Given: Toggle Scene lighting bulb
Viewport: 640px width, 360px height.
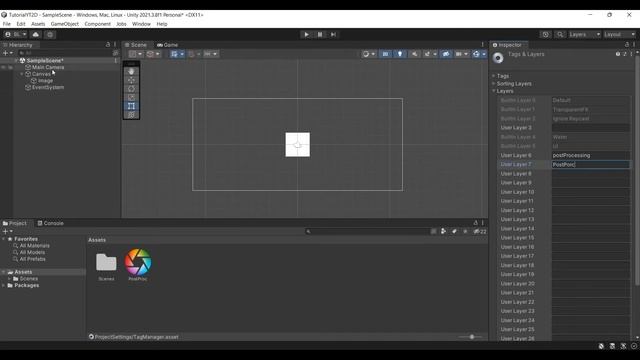Looking at the screenshot, I should tap(400, 54).
